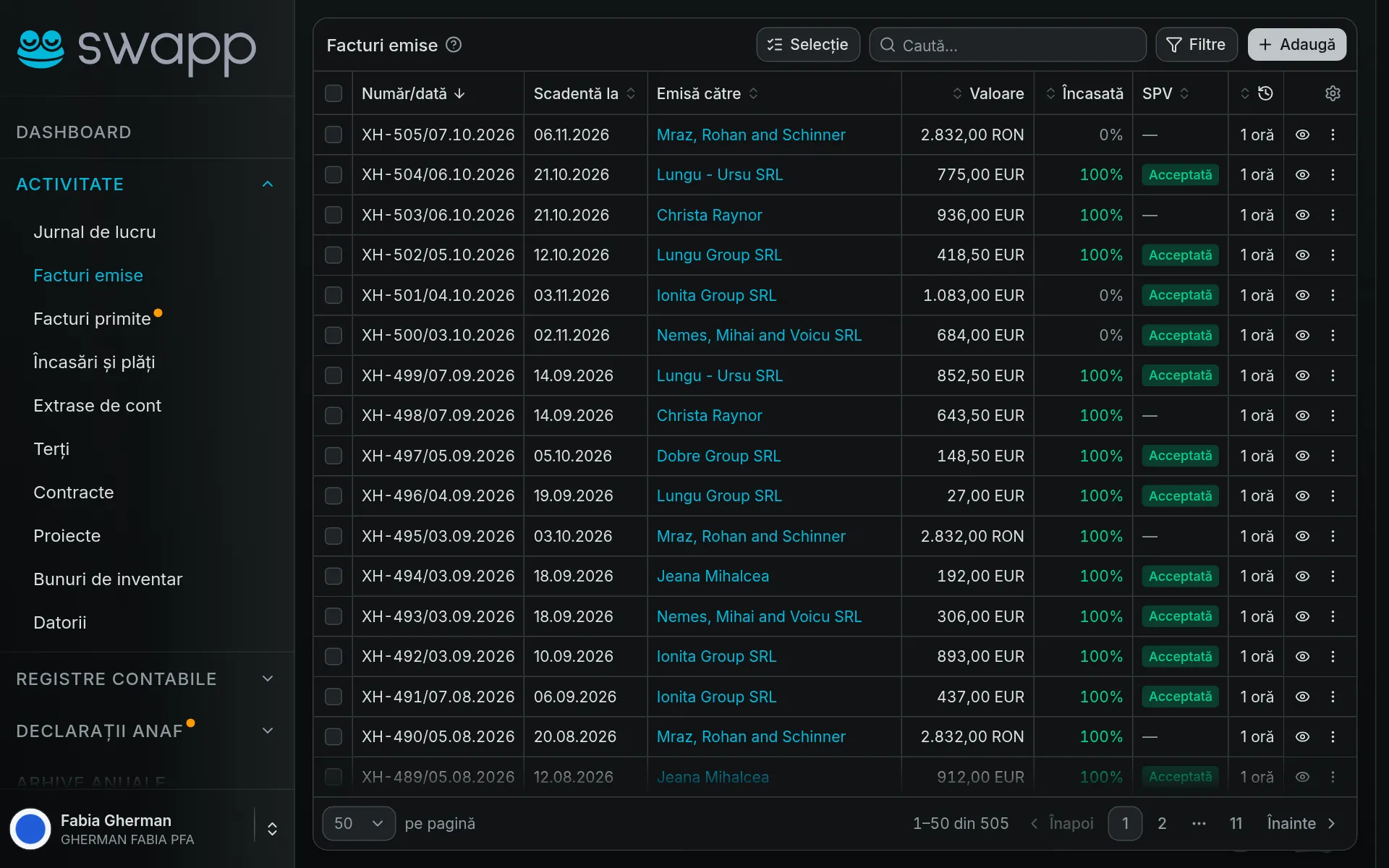Open account switcher chevrons
The width and height of the screenshot is (1389, 868).
pyautogui.click(x=272, y=829)
